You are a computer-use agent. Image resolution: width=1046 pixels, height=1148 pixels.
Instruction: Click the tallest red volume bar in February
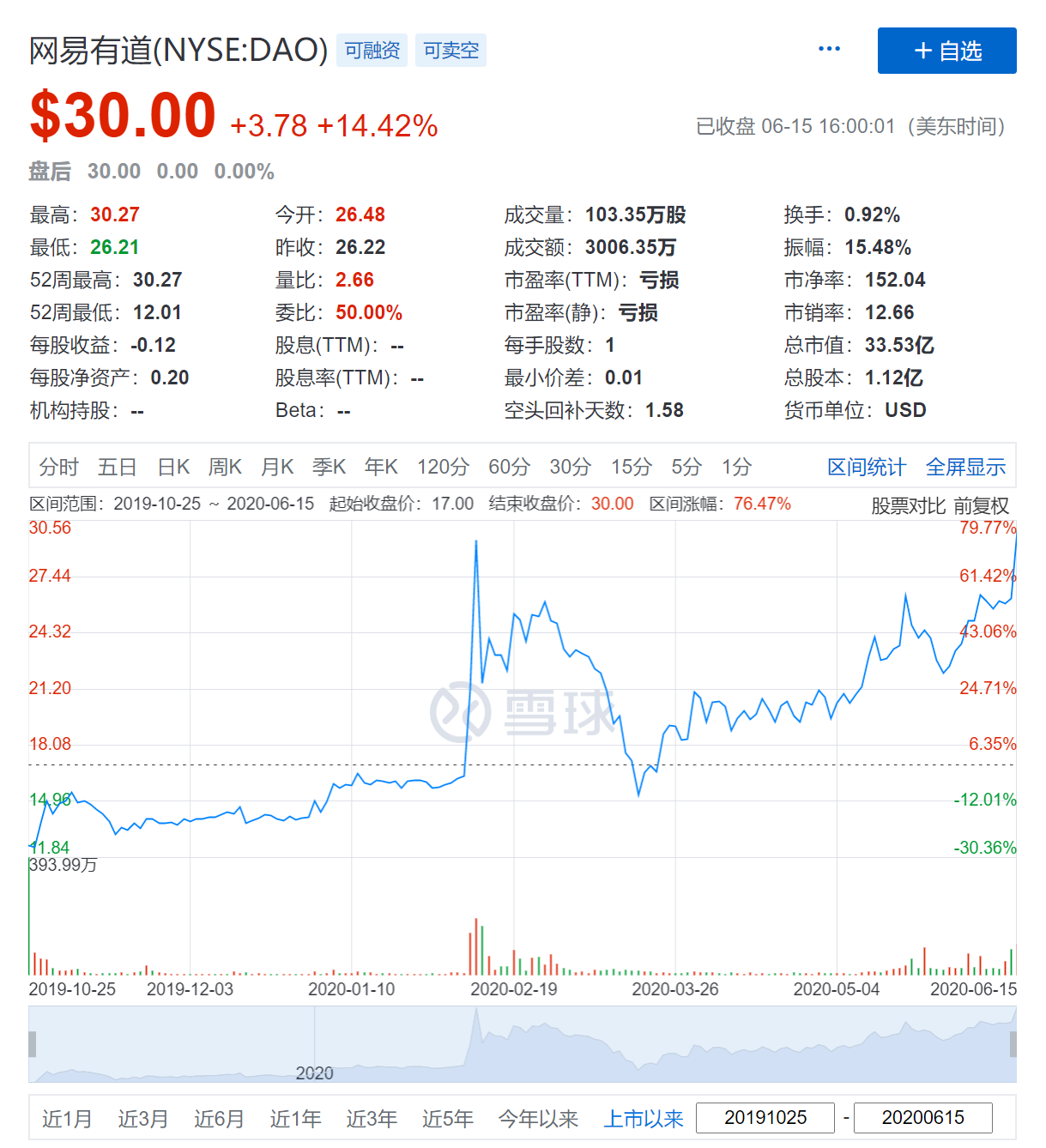(x=475, y=946)
